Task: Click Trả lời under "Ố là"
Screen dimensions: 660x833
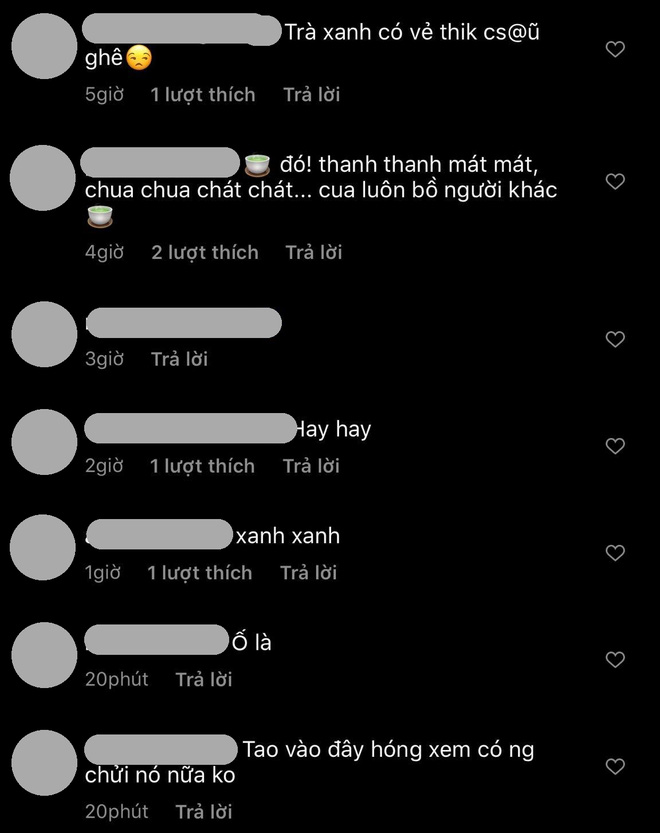Action: 204,679
